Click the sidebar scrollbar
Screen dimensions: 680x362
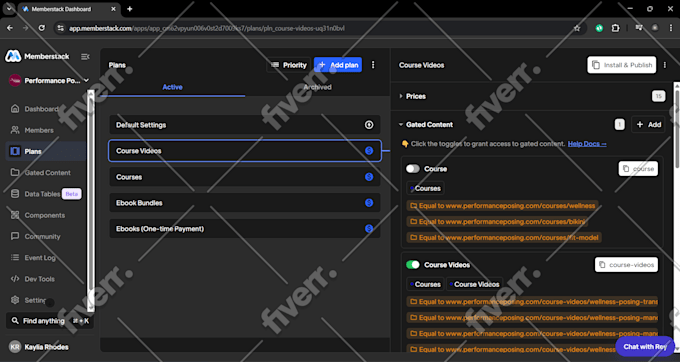click(91, 199)
